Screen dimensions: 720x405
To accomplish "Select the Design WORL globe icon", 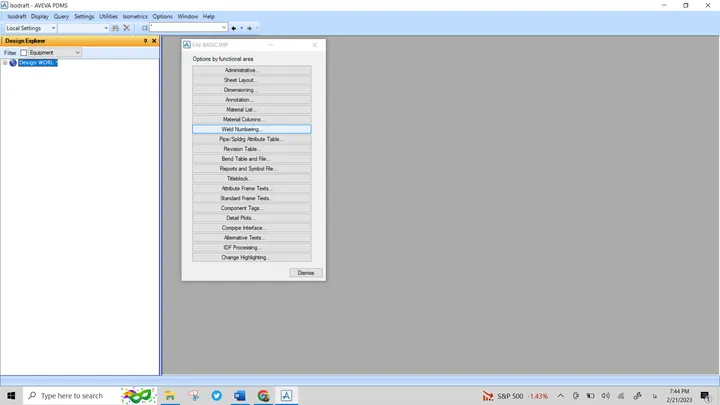I will point(13,62).
